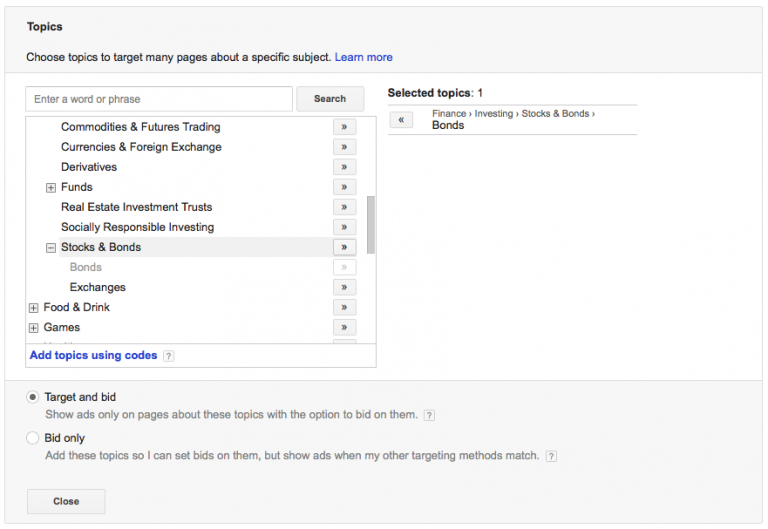Expand the Games category
Image resolution: width=768 pixels, height=529 pixels.
click(34, 328)
